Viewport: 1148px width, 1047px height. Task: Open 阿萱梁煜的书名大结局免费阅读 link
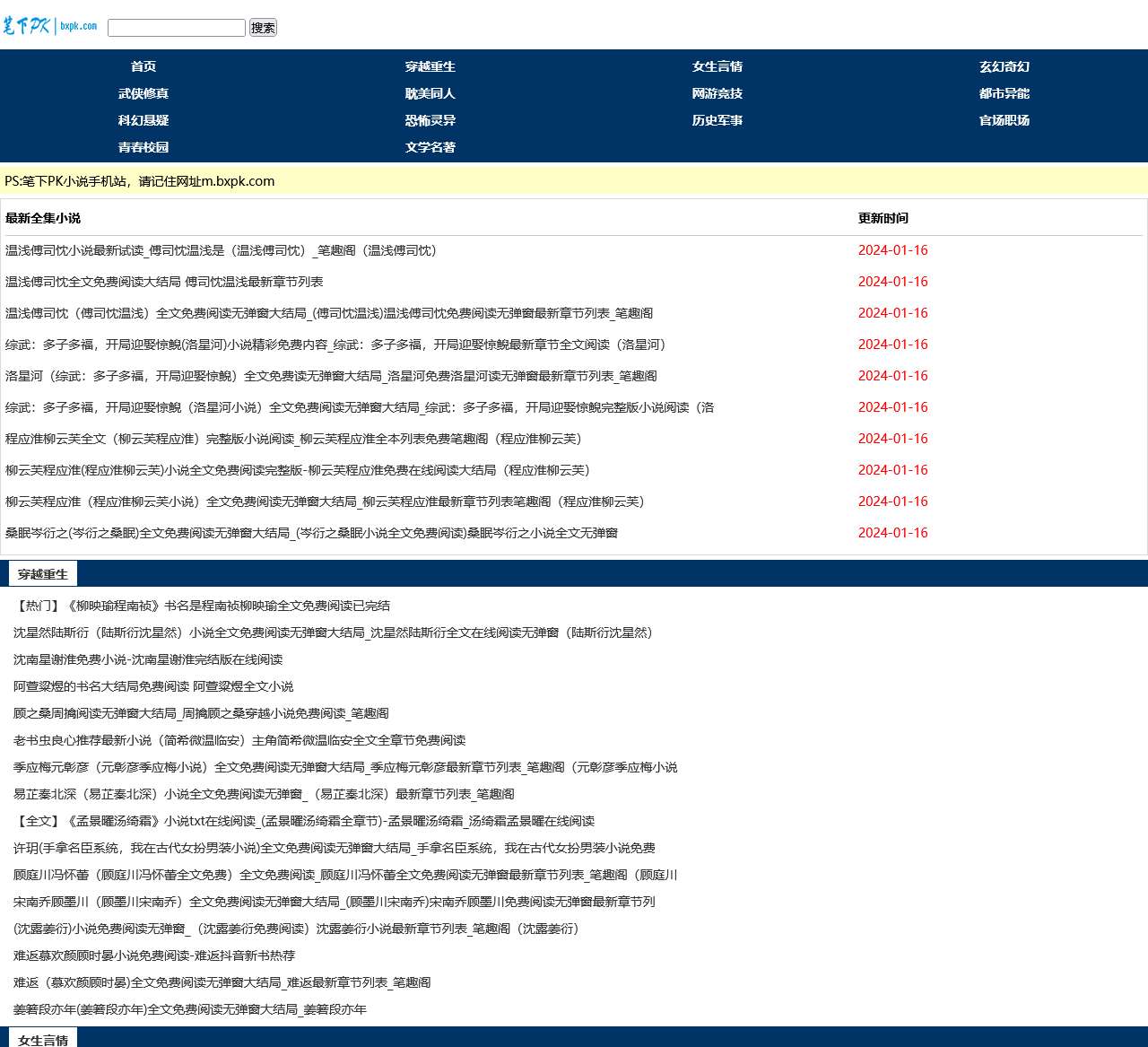153,686
